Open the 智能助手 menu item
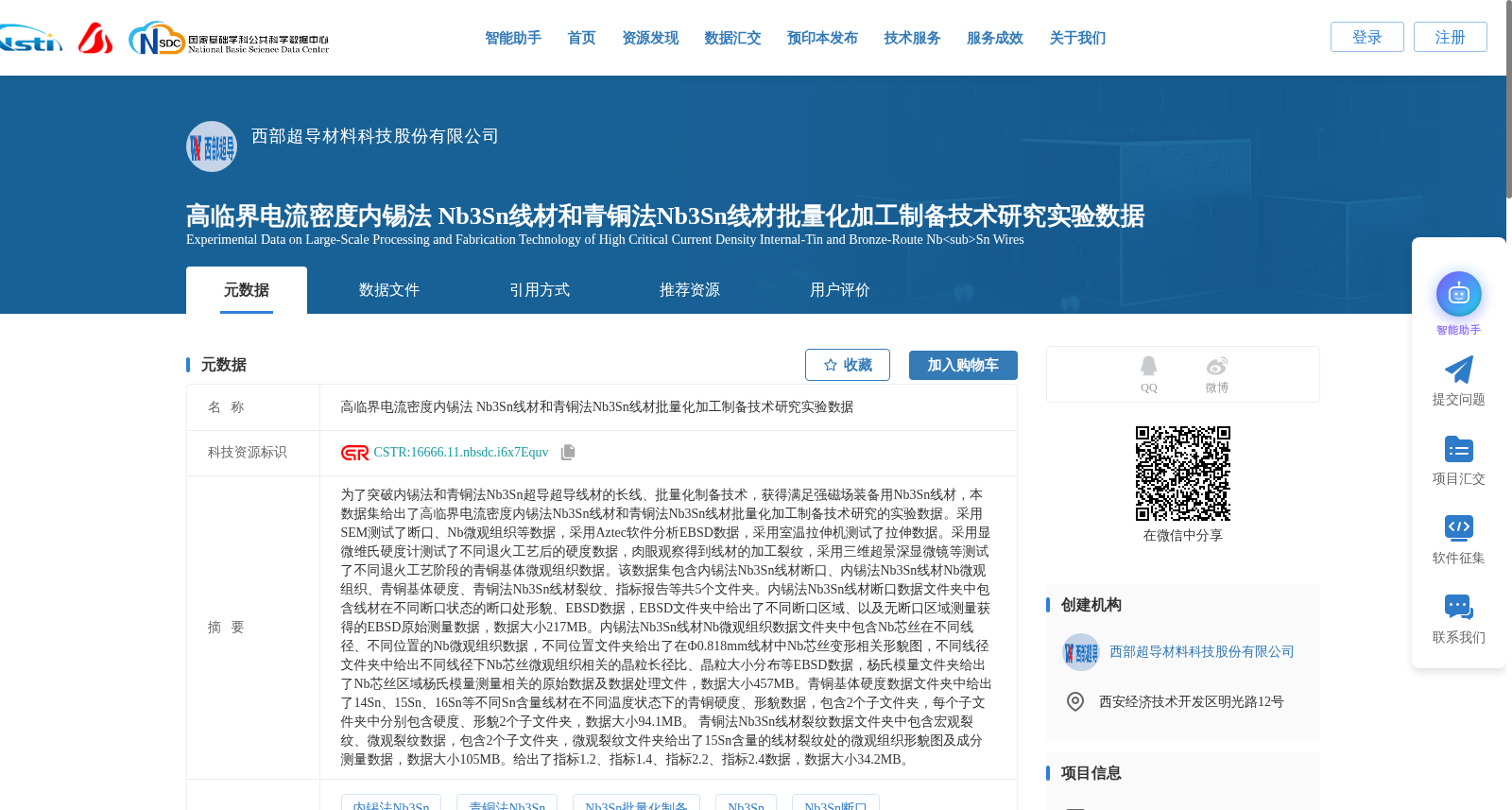 click(513, 38)
